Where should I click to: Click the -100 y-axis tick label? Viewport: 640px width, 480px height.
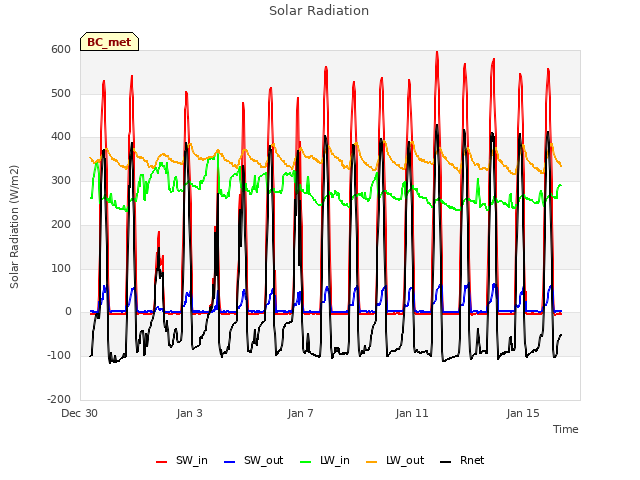pos(59,356)
